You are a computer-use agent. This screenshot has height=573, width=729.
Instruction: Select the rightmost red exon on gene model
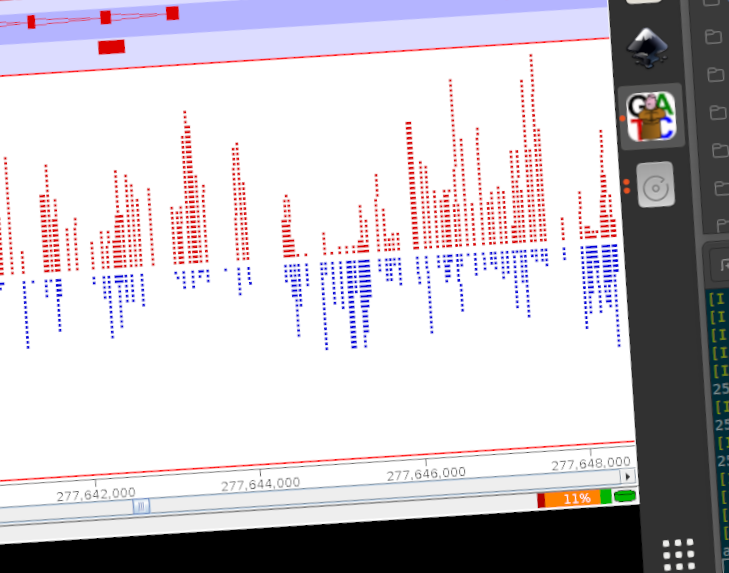click(x=172, y=13)
